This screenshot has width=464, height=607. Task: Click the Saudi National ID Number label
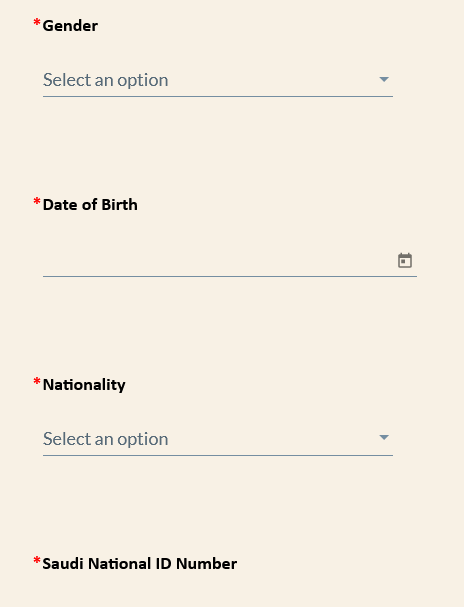pyautogui.click(x=139, y=564)
